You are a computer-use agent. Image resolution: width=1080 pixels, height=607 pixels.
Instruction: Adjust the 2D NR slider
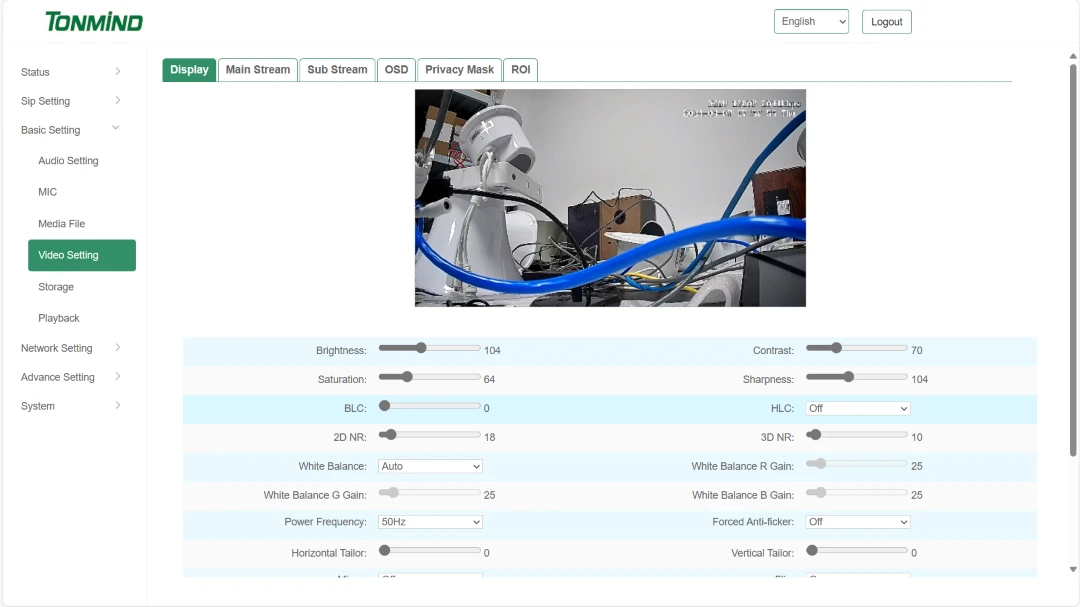429,435
